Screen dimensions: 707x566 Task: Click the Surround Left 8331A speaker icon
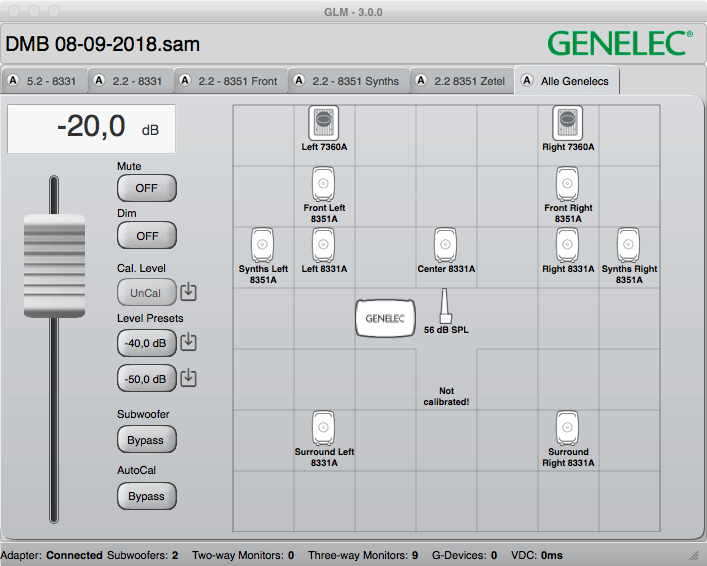(x=324, y=428)
